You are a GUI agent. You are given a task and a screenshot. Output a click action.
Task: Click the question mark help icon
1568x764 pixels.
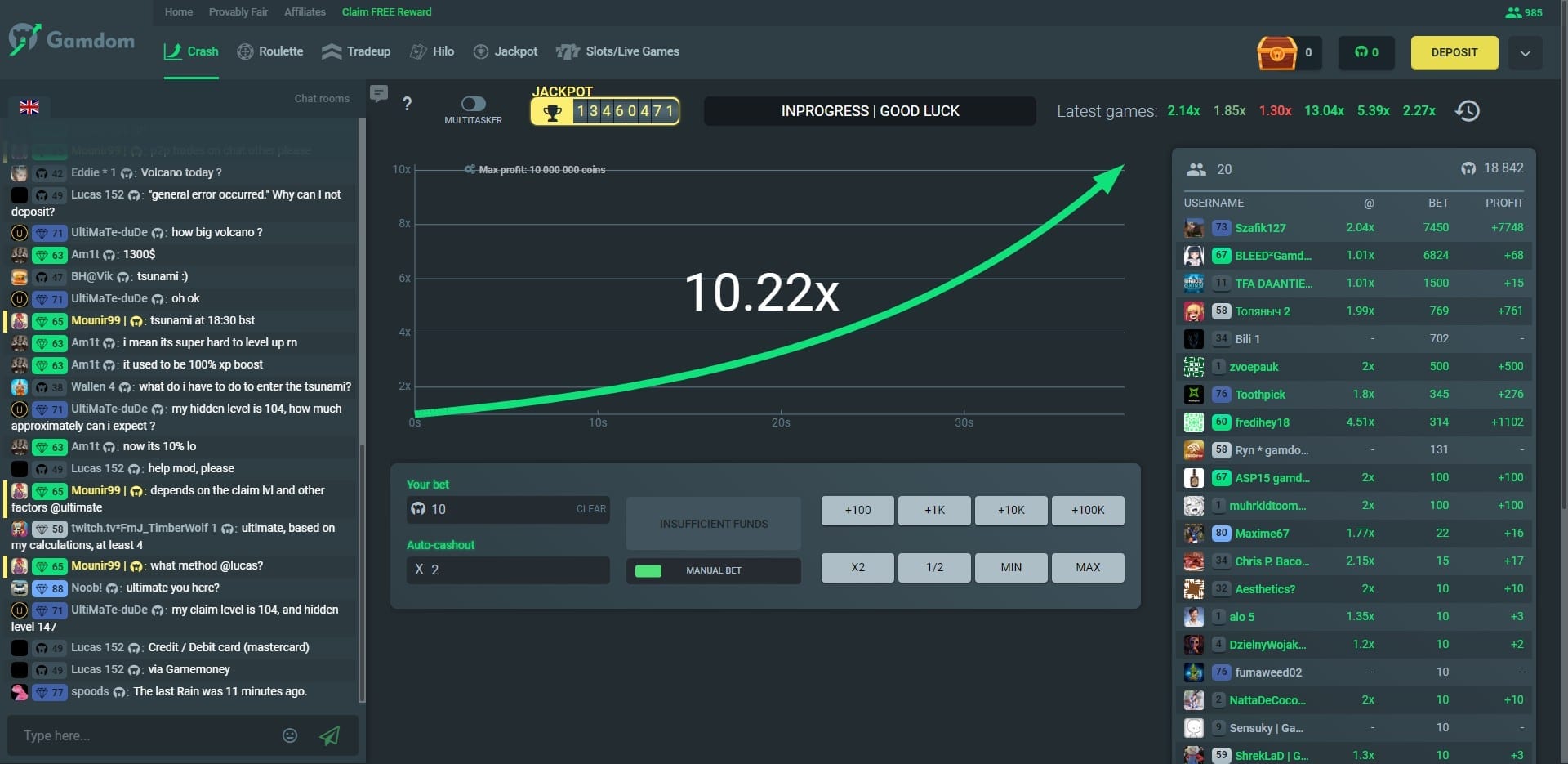coord(408,104)
